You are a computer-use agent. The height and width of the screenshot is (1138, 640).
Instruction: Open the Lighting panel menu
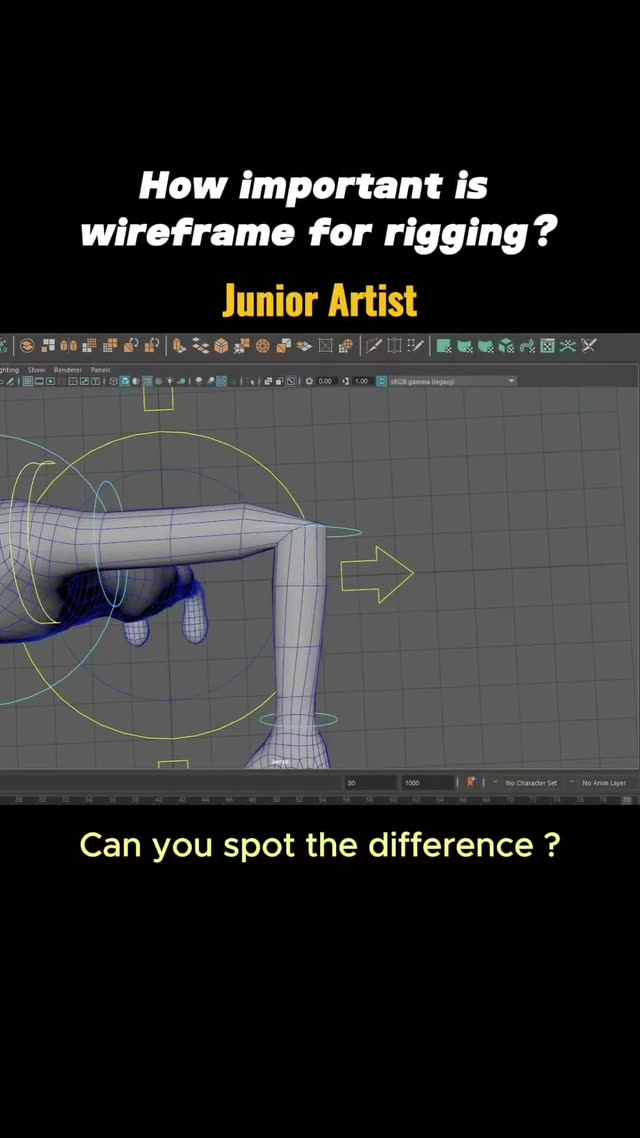coord(9,369)
